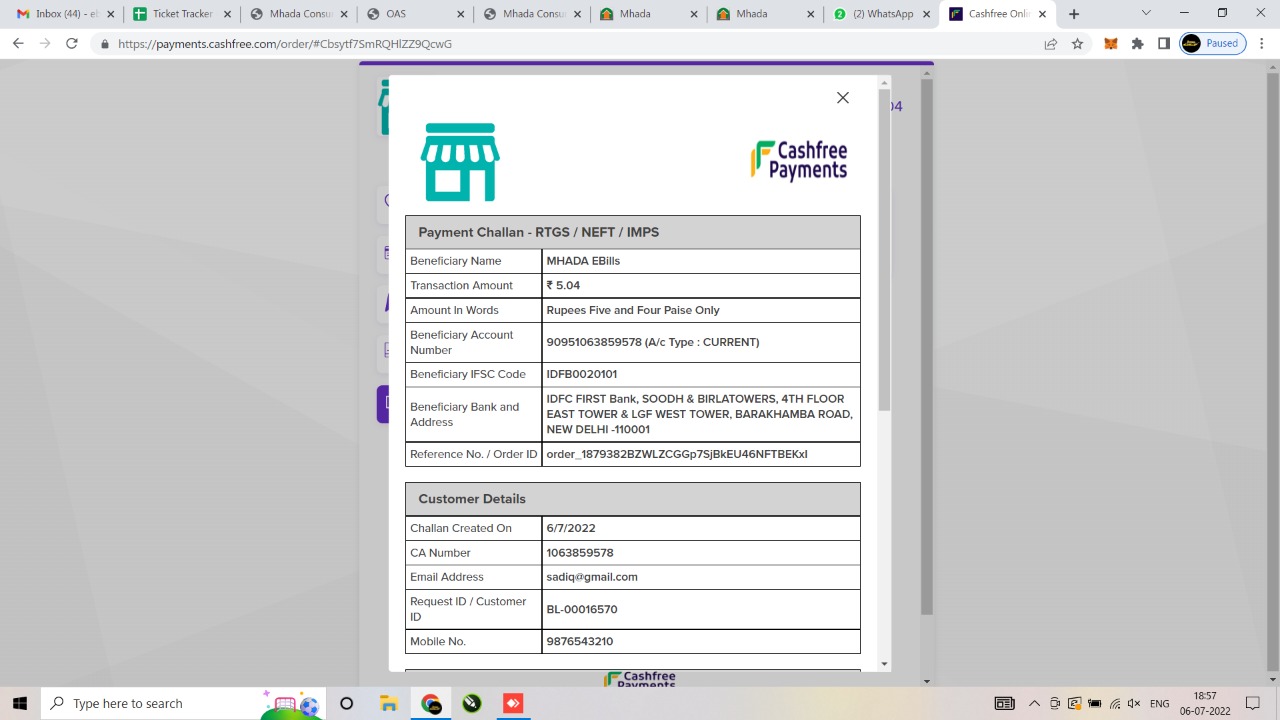Open the Windows Start menu

pyautogui.click(x=20, y=703)
